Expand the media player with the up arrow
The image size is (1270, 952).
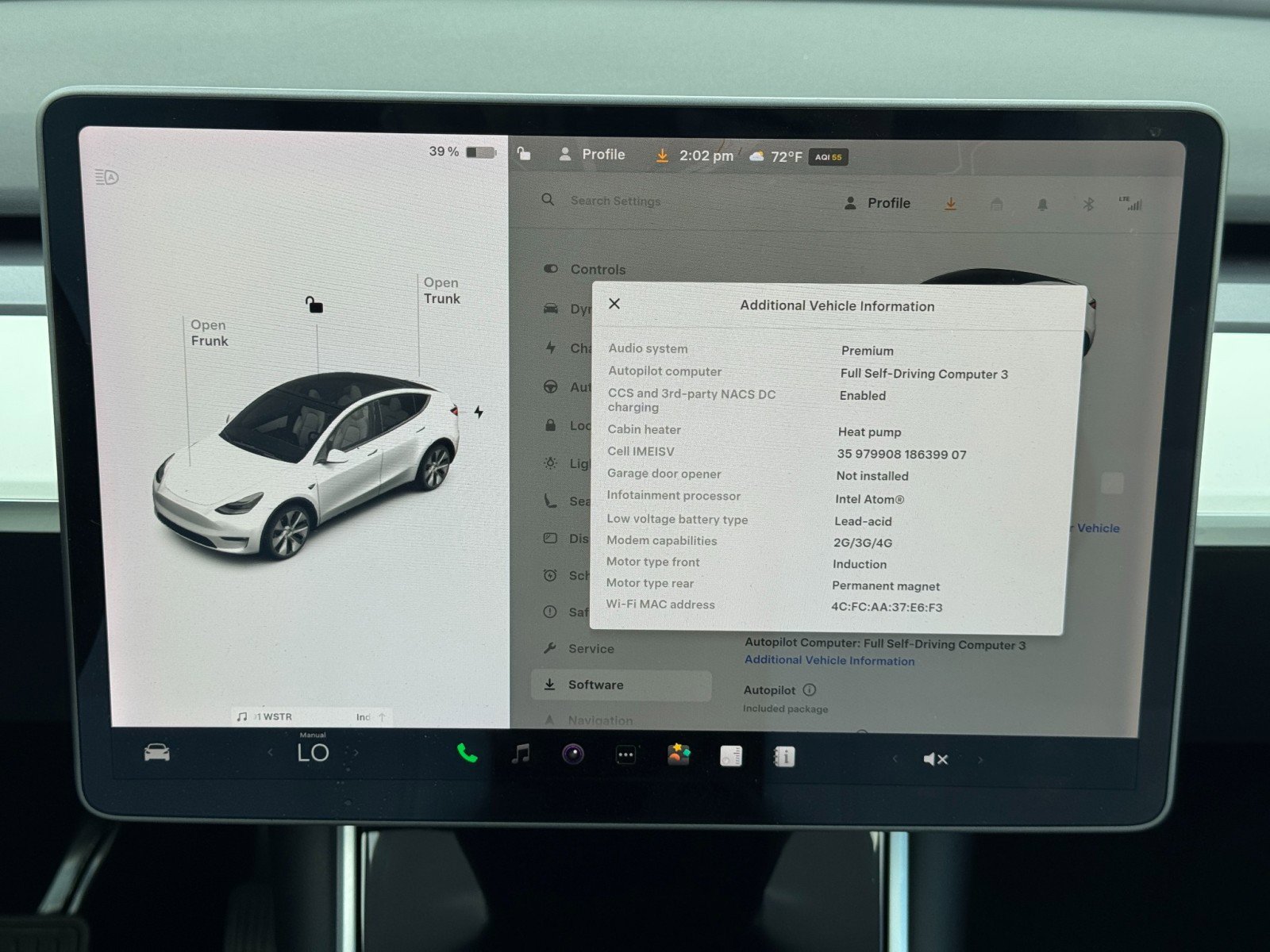point(383,716)
